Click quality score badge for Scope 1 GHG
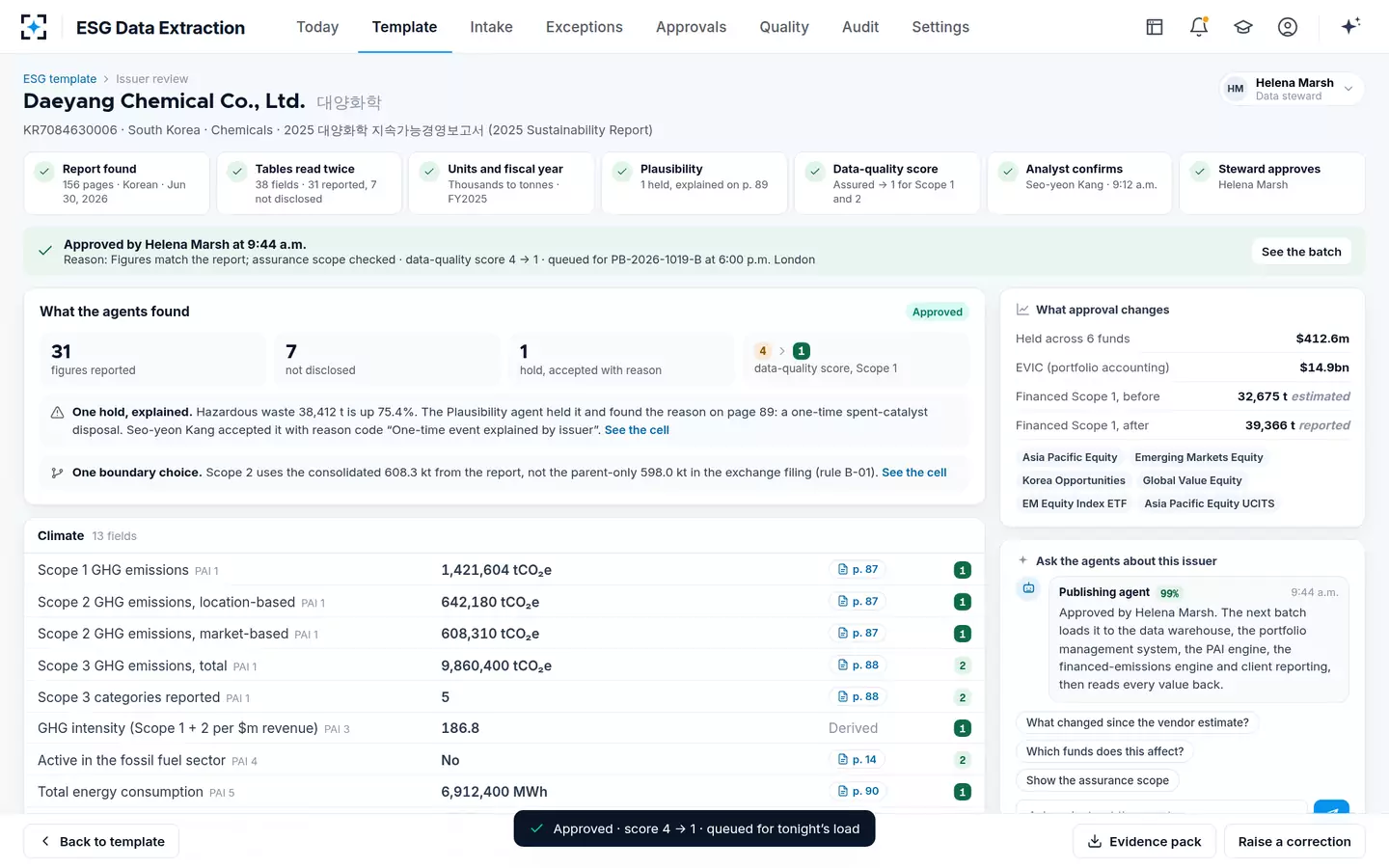The height and width of the screenshot is (868, 1389). (962, 570)
